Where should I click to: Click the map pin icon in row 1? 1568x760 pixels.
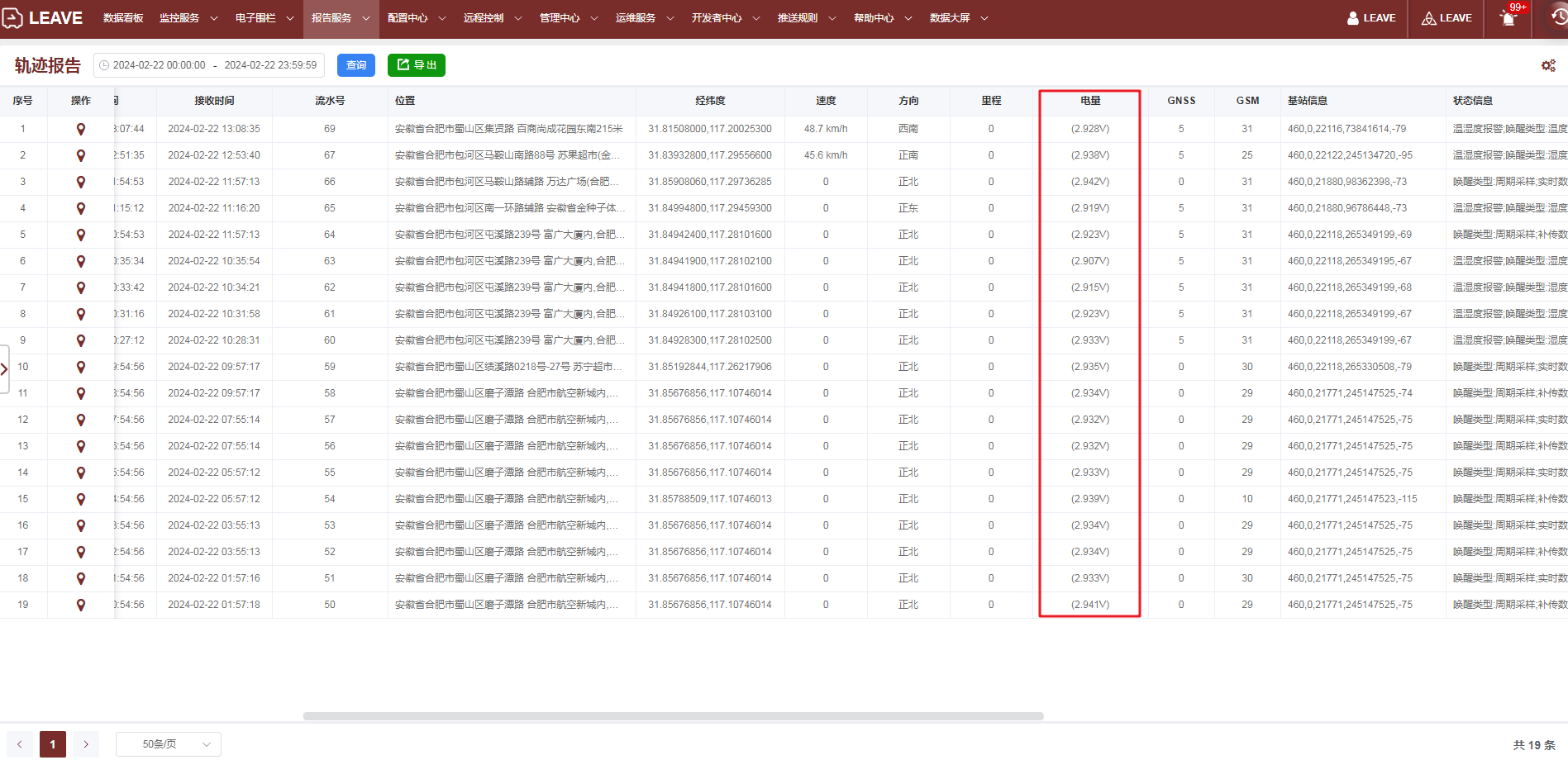tap(80, 129)
